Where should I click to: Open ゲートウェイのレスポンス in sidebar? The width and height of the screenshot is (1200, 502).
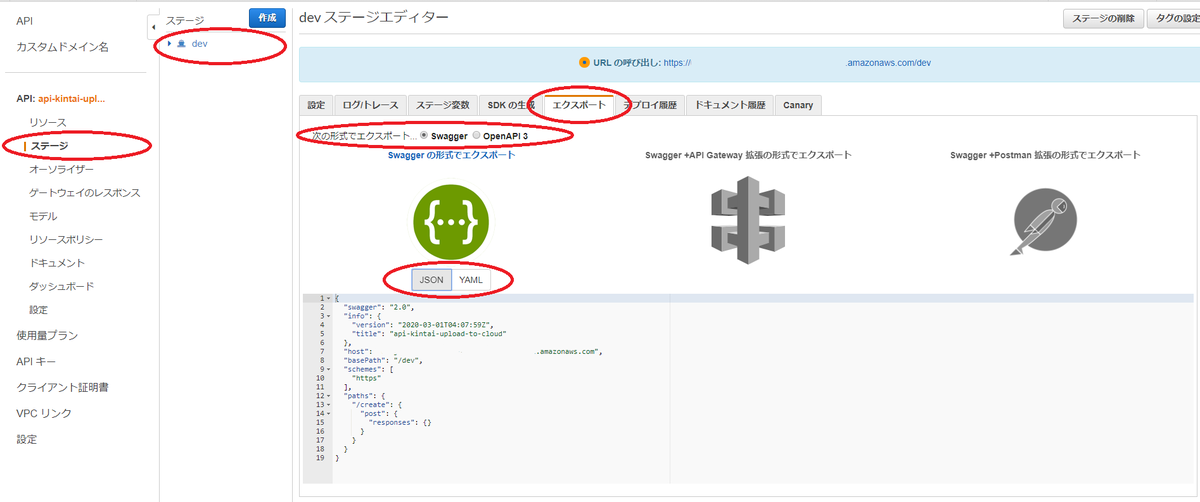pyautogui.click(x=84, y=192)
